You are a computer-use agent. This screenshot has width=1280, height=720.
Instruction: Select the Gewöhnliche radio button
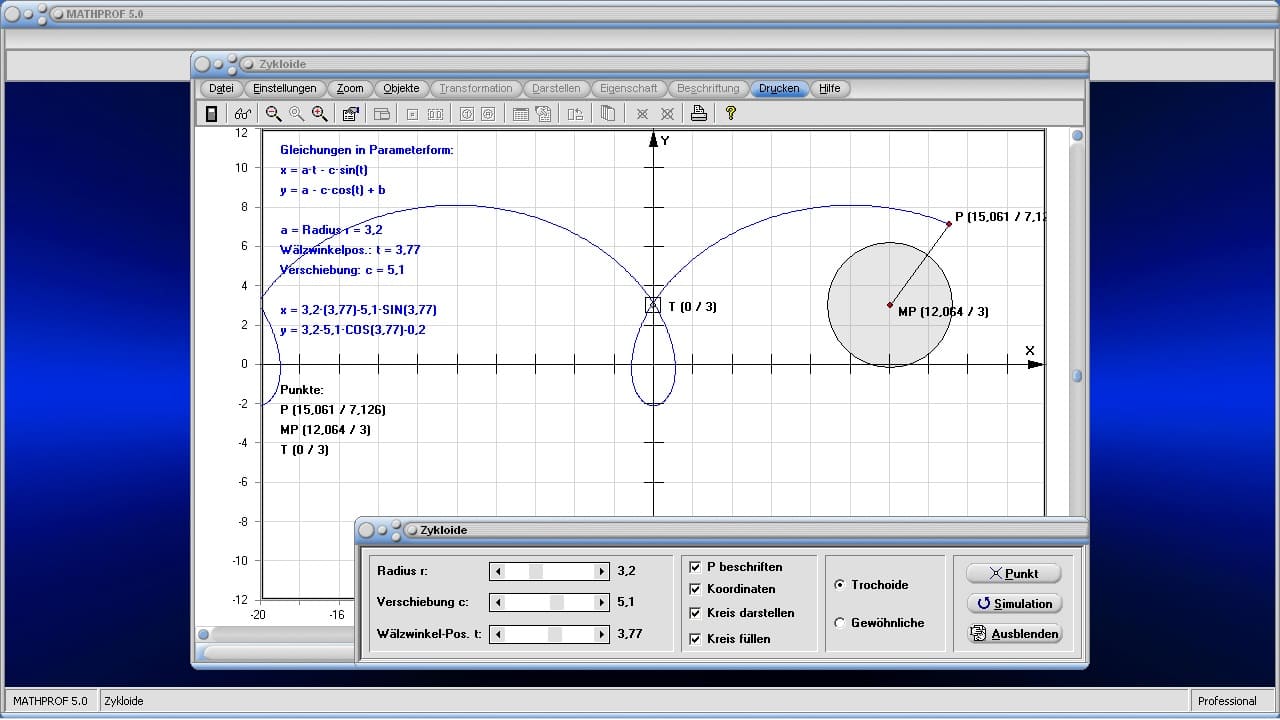tap(840, 622)
